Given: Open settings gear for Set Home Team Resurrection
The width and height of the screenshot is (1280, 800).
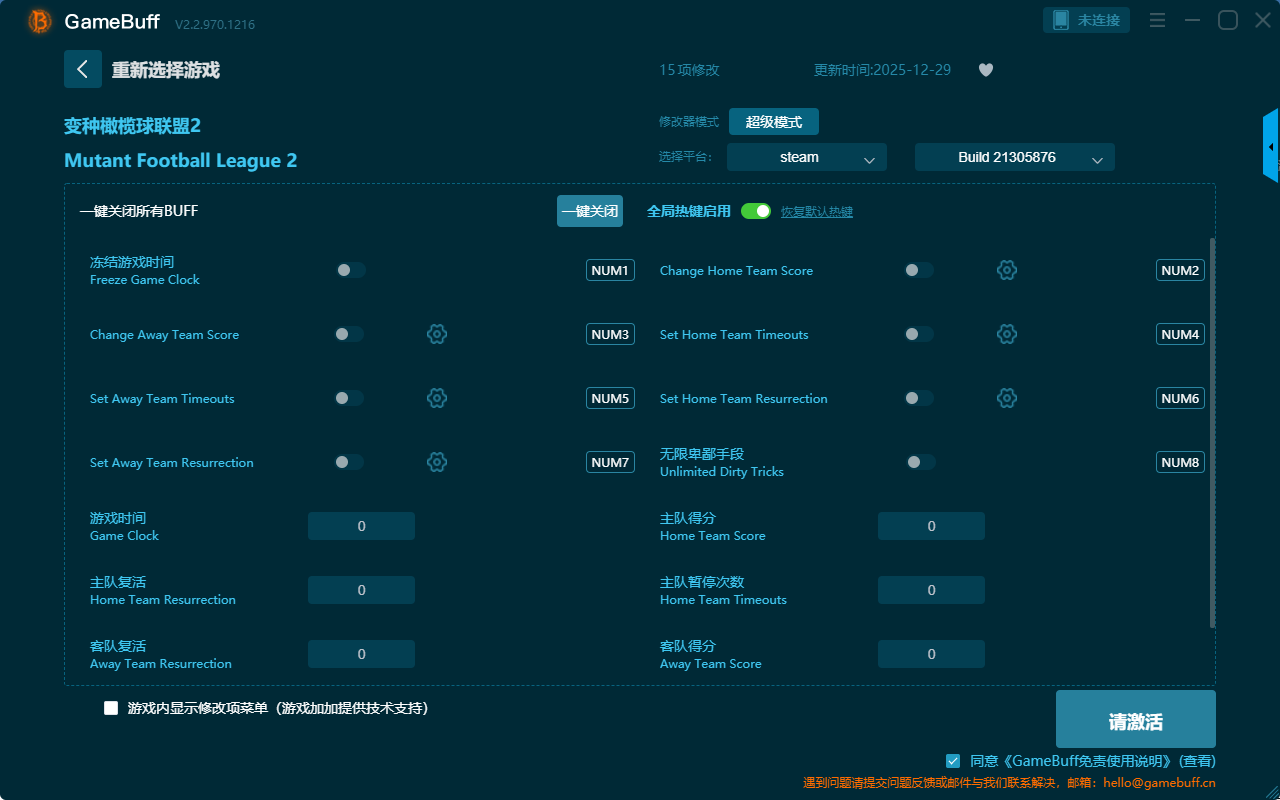Looking at the screenshot, I should pos(1007,398).
